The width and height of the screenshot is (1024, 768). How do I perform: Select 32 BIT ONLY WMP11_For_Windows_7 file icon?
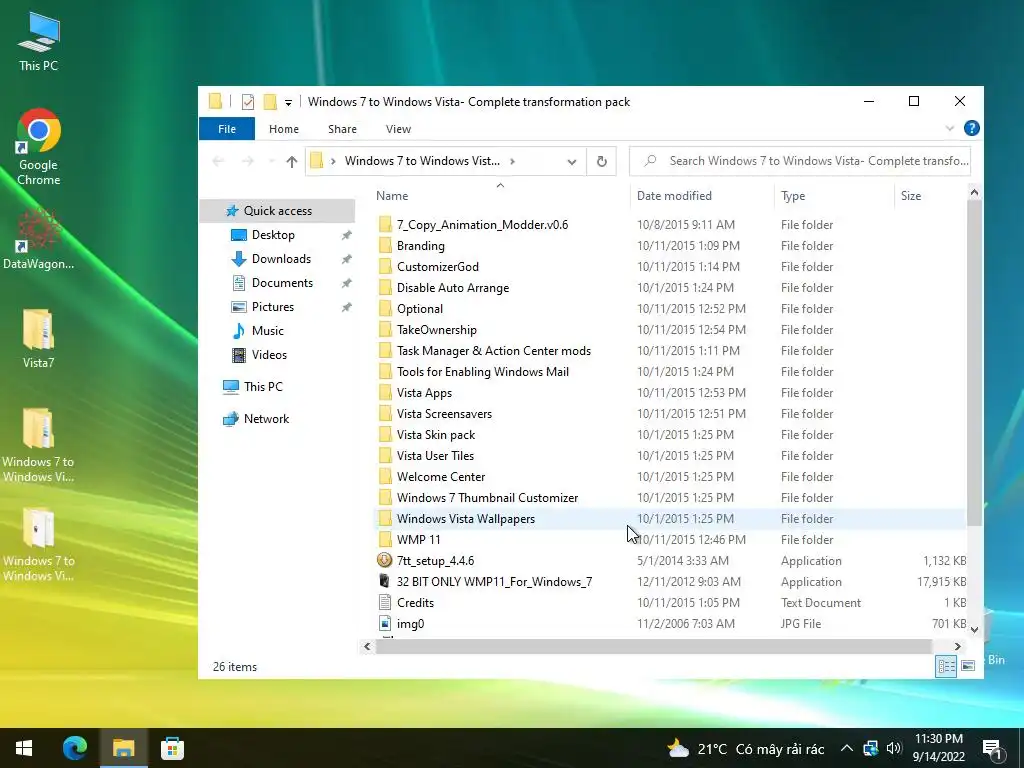385,581
